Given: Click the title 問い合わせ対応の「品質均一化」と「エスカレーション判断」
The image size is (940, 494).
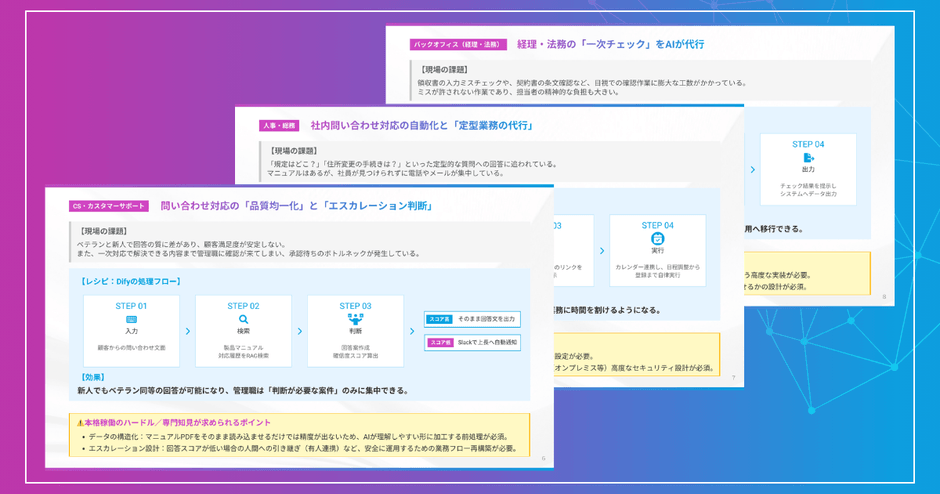Looking at the screenshot, I should coord(297,206).
